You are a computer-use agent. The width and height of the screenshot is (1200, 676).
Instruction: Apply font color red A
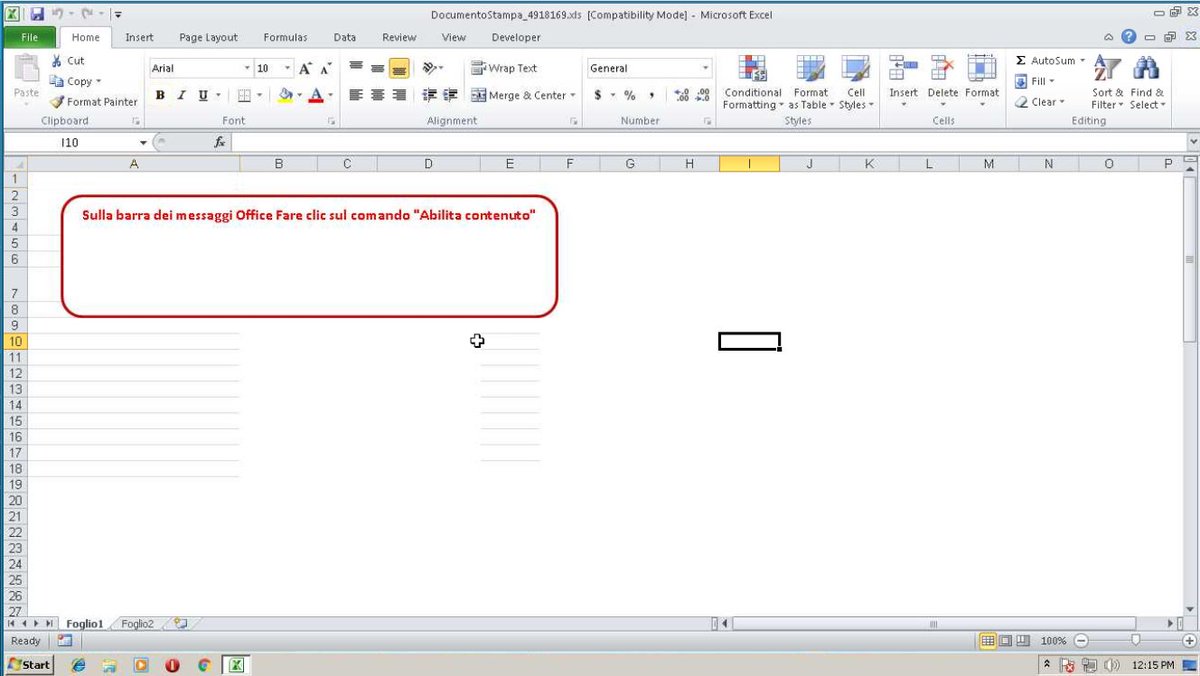click(x=316, y=95)
